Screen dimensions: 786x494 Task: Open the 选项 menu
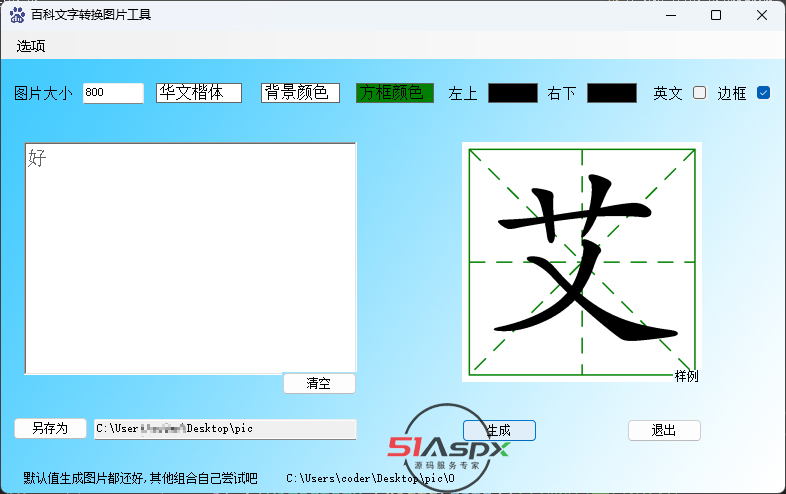[x=31, y=46]
